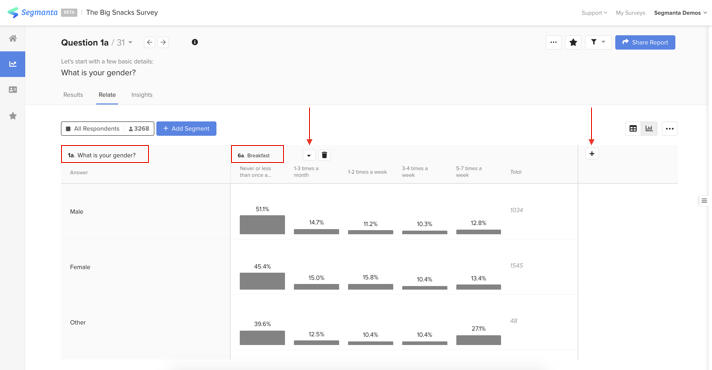712x370 pixels.
Task: Click the Male 51.1% bar
Action: (262, 225)
